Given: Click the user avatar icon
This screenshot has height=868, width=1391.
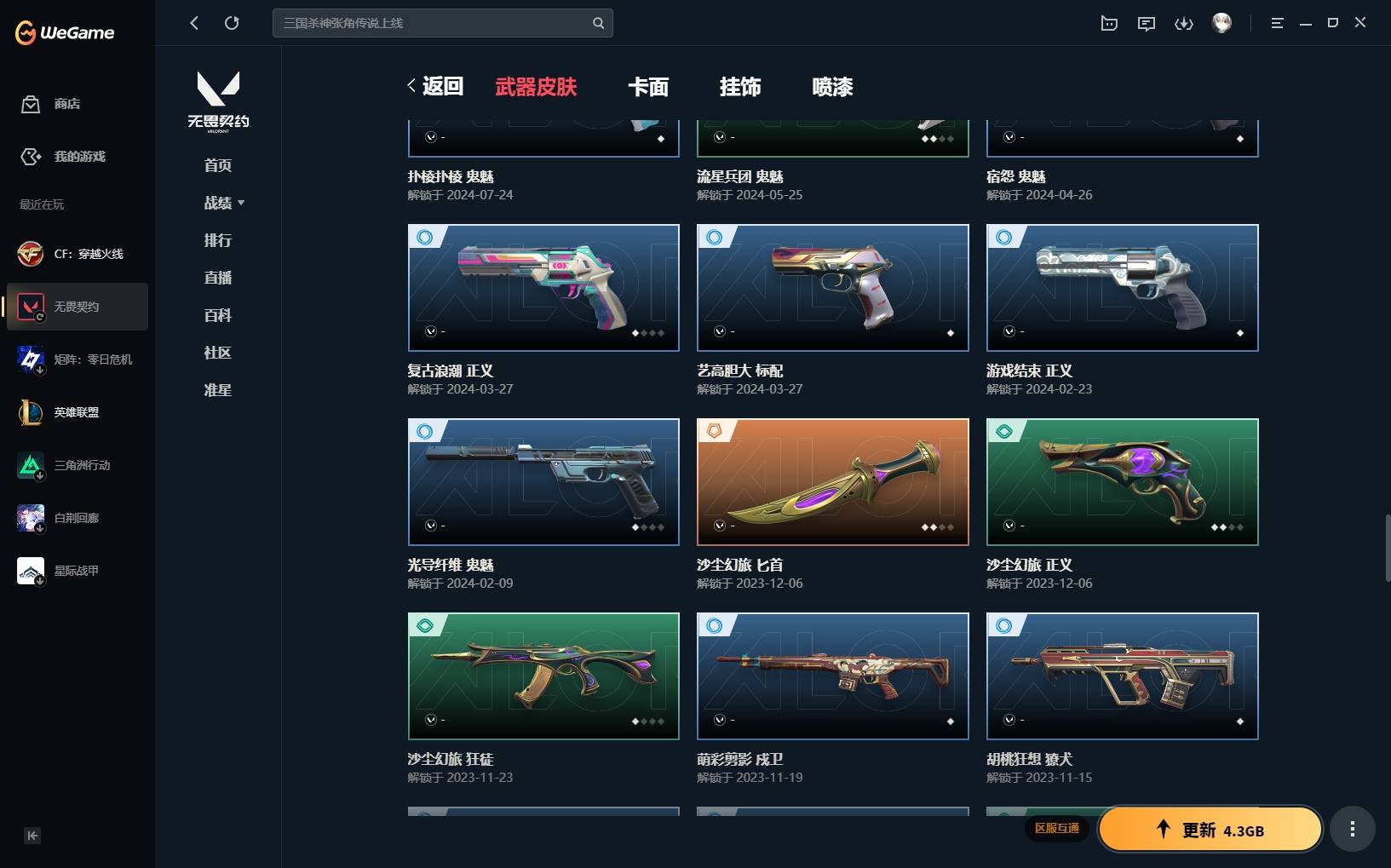Looking at the screenshot, I should tap(1222, 23).
